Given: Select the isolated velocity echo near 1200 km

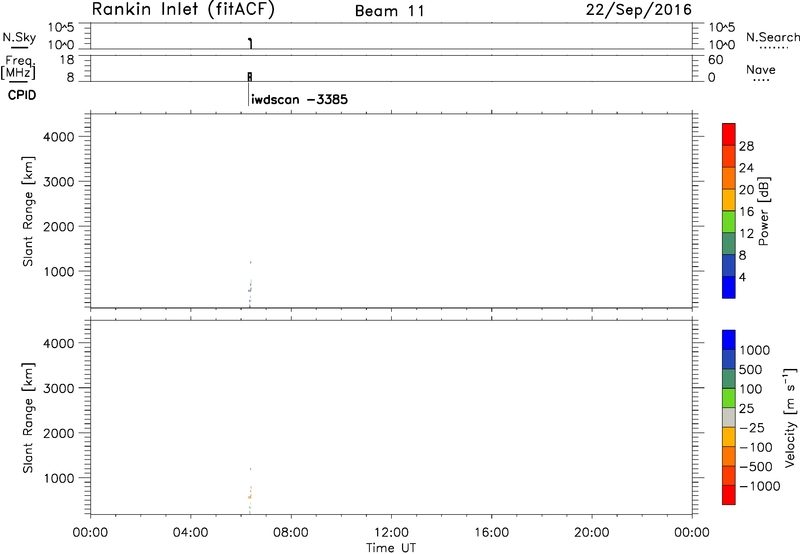Looking at the screenshot, I should (x=251, y=469).
